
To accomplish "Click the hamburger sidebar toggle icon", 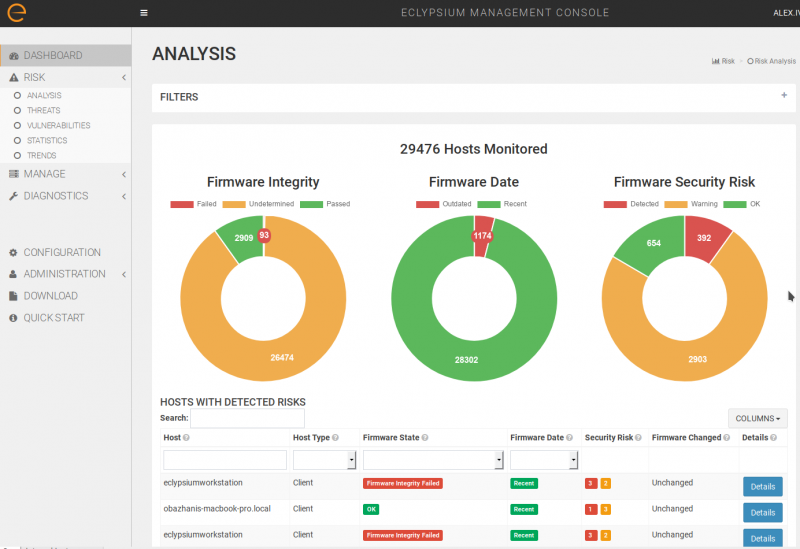I will pyautogui.click(x=144, y=13).
